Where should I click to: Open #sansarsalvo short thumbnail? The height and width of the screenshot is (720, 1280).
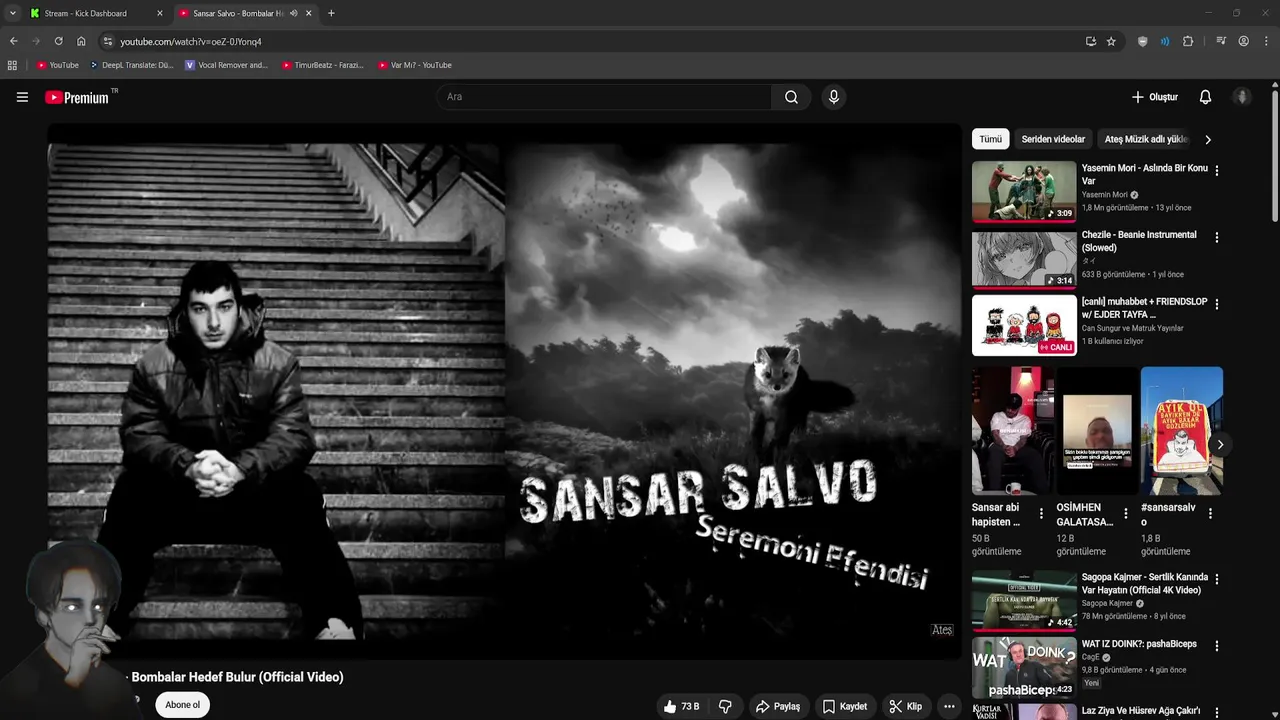(x=1182, y=431)
